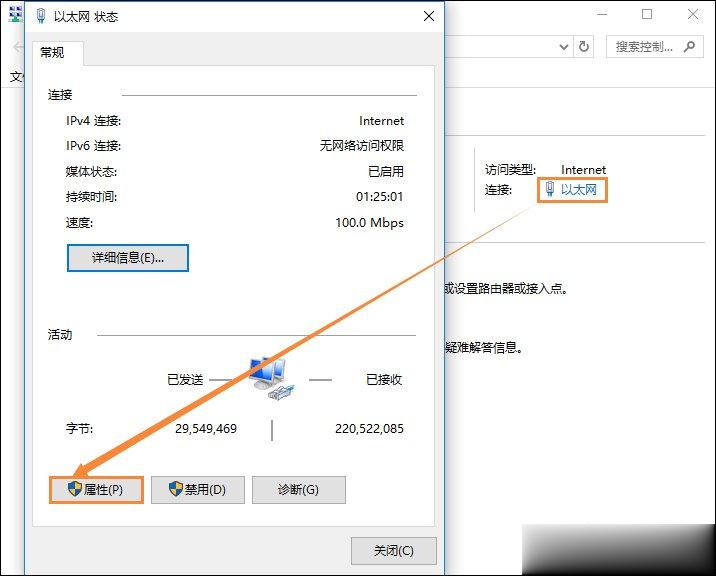Focus the 搜索控制... search field
This screenshot has height=576, width=716.
coord(654,47)
